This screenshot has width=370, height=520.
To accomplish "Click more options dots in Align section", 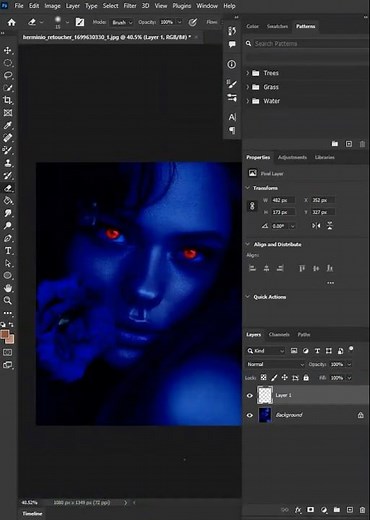I will [x=330, y=283].
